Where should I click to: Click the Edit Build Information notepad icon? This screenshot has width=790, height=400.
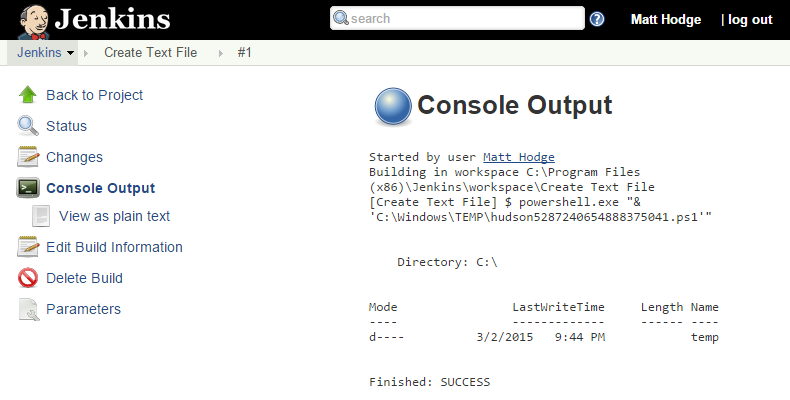pos(28,247)
